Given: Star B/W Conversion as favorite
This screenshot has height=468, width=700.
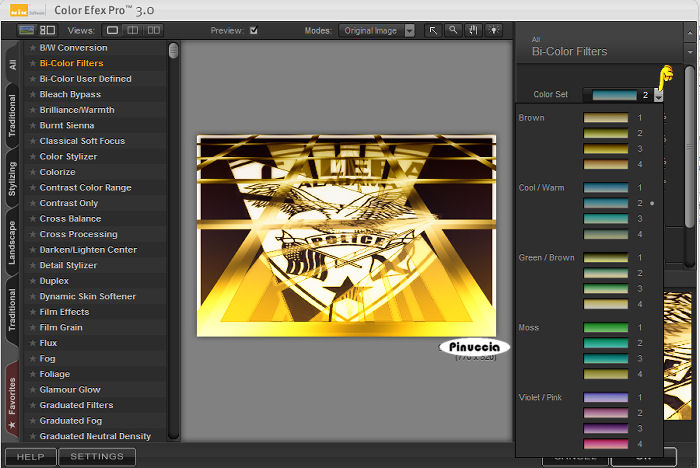Looking at the screenshot, I should [x=33, y=48].
